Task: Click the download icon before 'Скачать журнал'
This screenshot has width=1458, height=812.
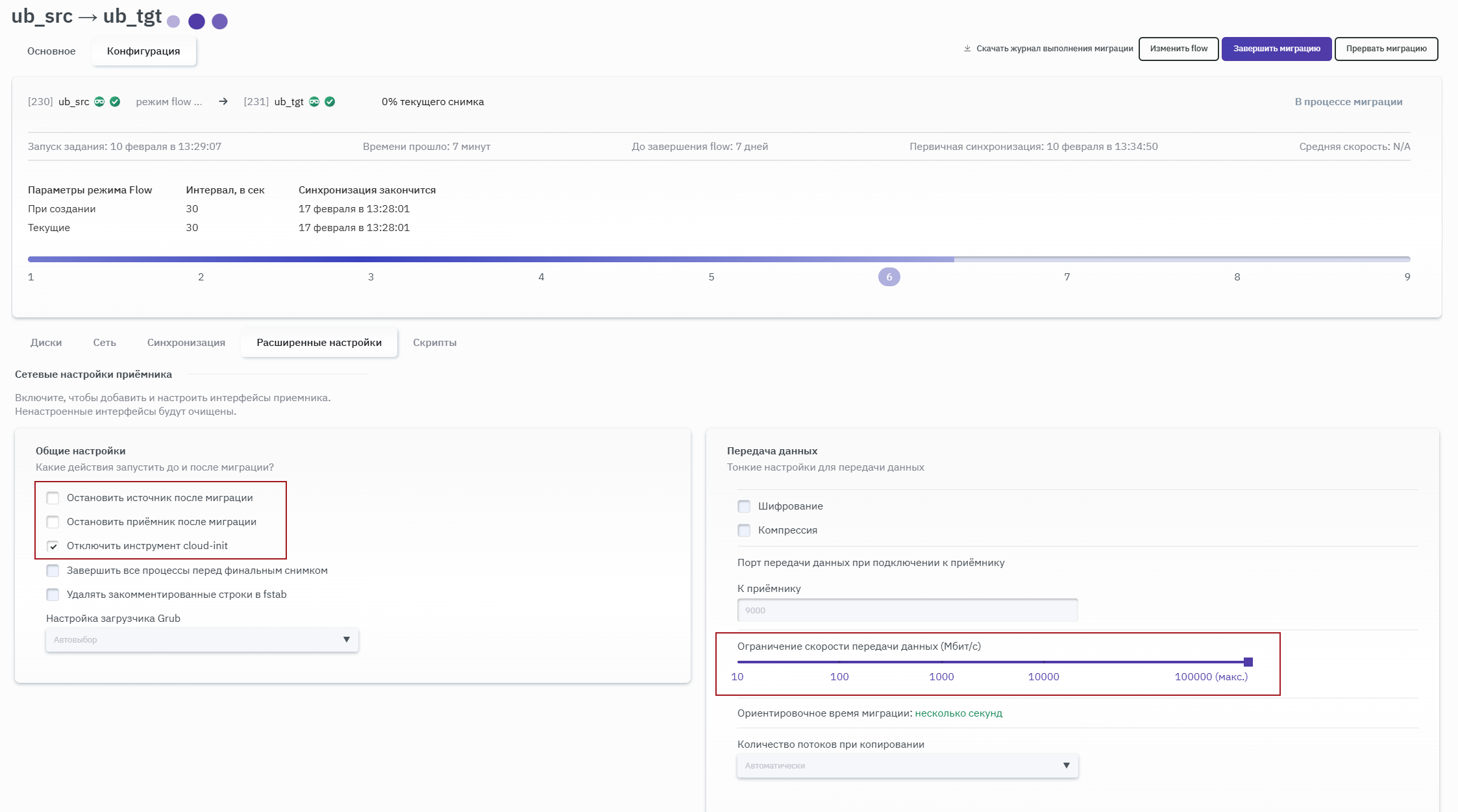Action: click(x=967, y=49)
